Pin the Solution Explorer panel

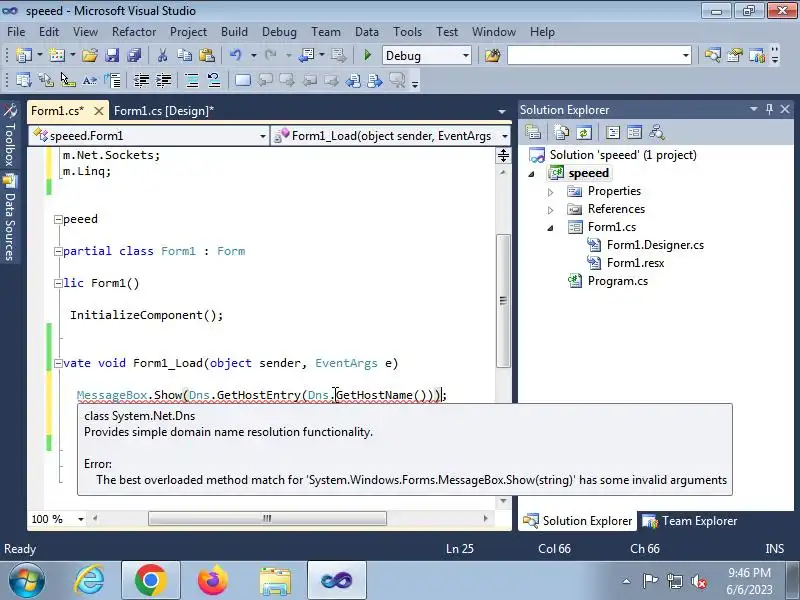769,109
